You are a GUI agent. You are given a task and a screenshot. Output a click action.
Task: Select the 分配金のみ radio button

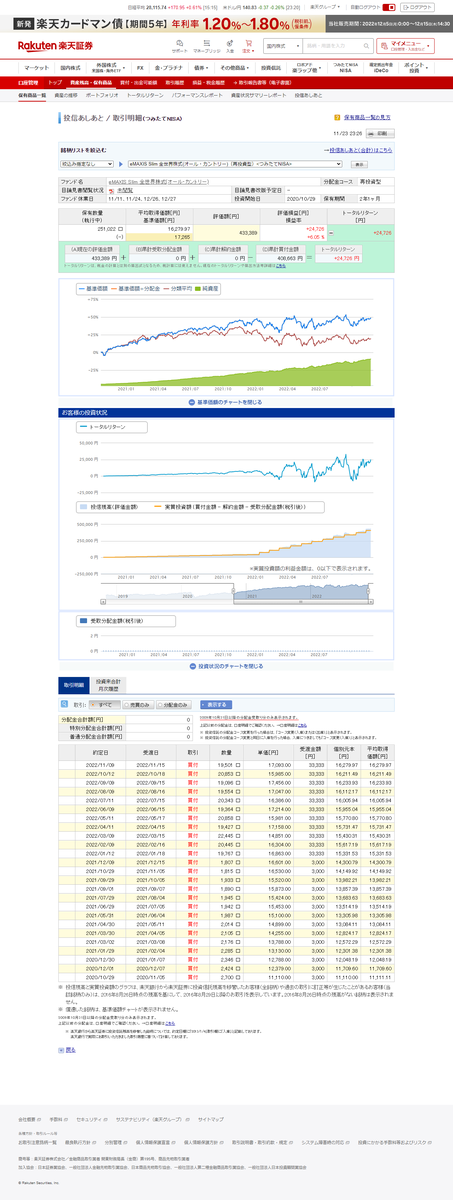(x=158, y=704)
